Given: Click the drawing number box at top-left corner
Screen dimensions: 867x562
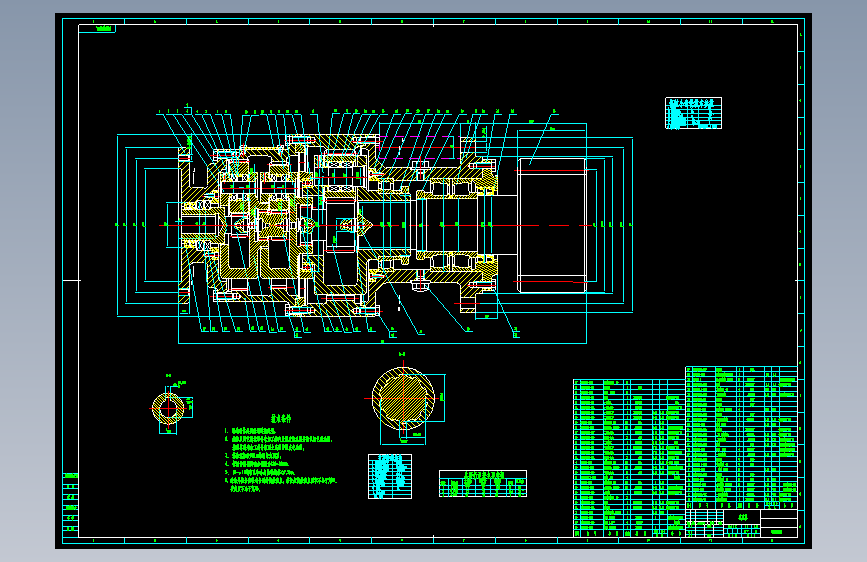Looking at the screenshot, I should point(97,29).
